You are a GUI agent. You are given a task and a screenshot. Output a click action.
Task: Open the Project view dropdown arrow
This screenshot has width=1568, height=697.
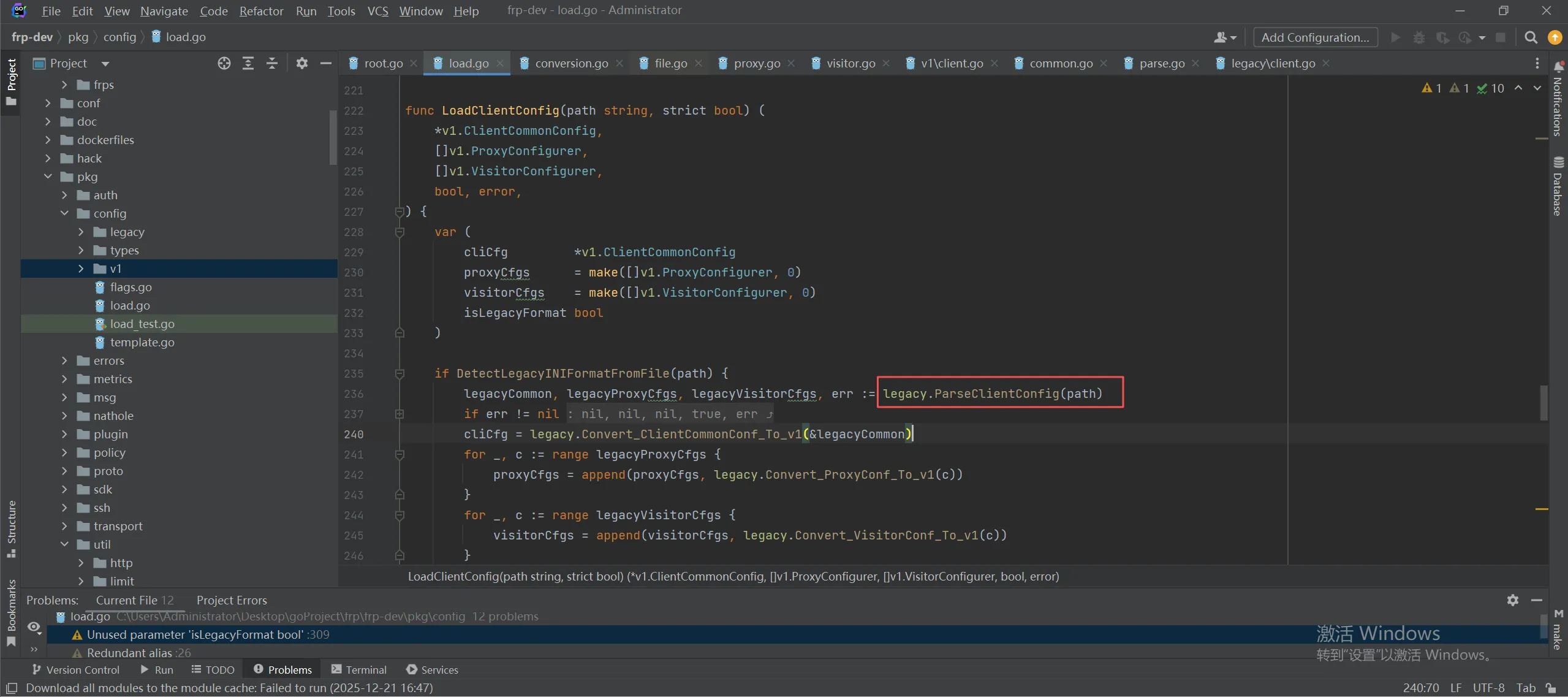[x=105, y=63]
